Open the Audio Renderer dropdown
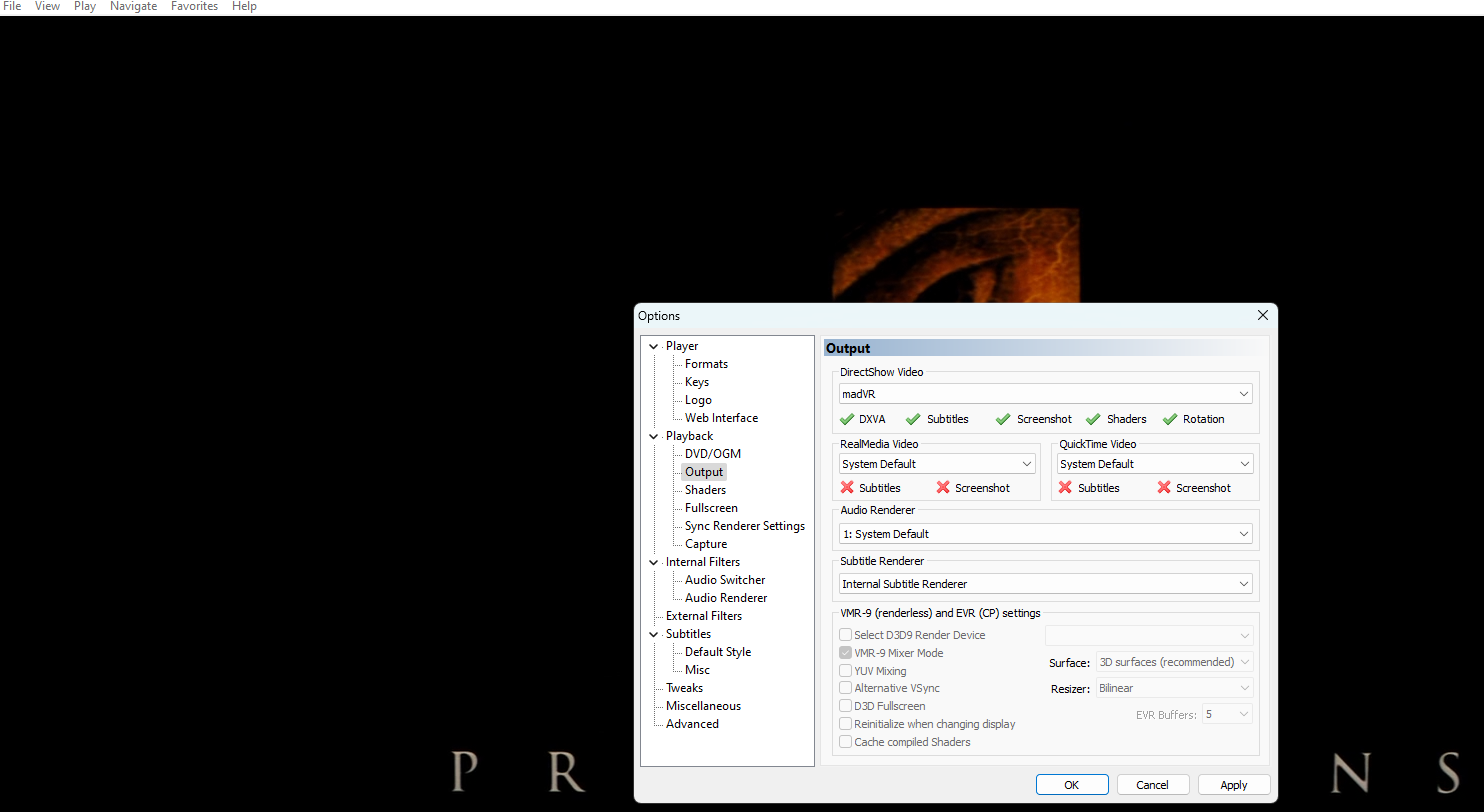This screenshot has height=812, width=1484. tap(1045, 534)
